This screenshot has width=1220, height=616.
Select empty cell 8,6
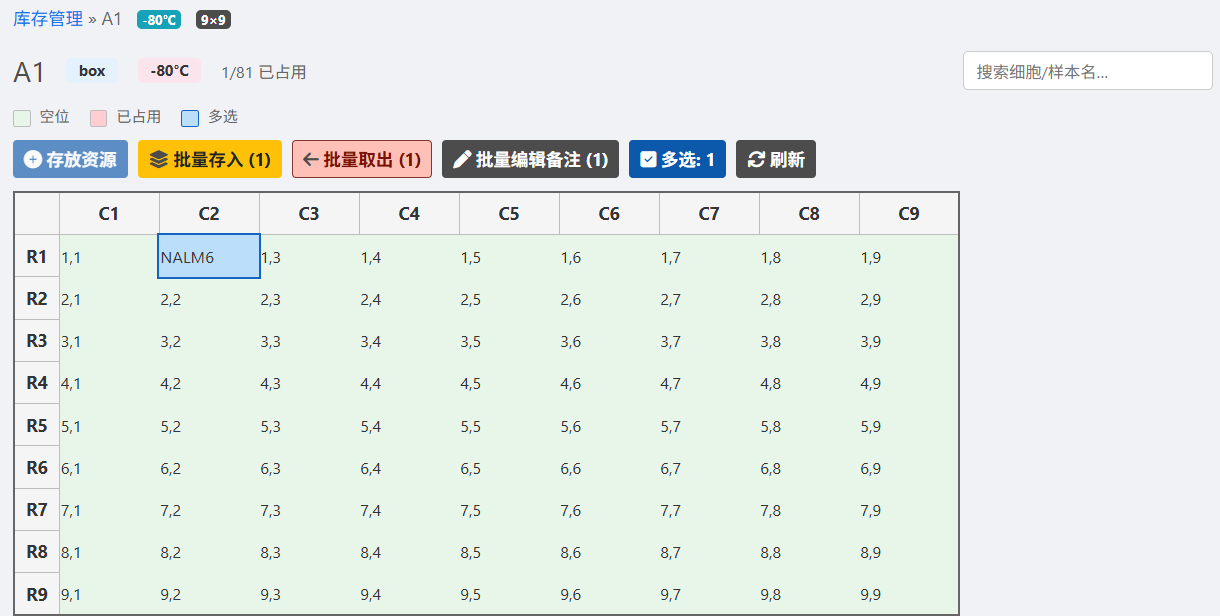point(609,551)
